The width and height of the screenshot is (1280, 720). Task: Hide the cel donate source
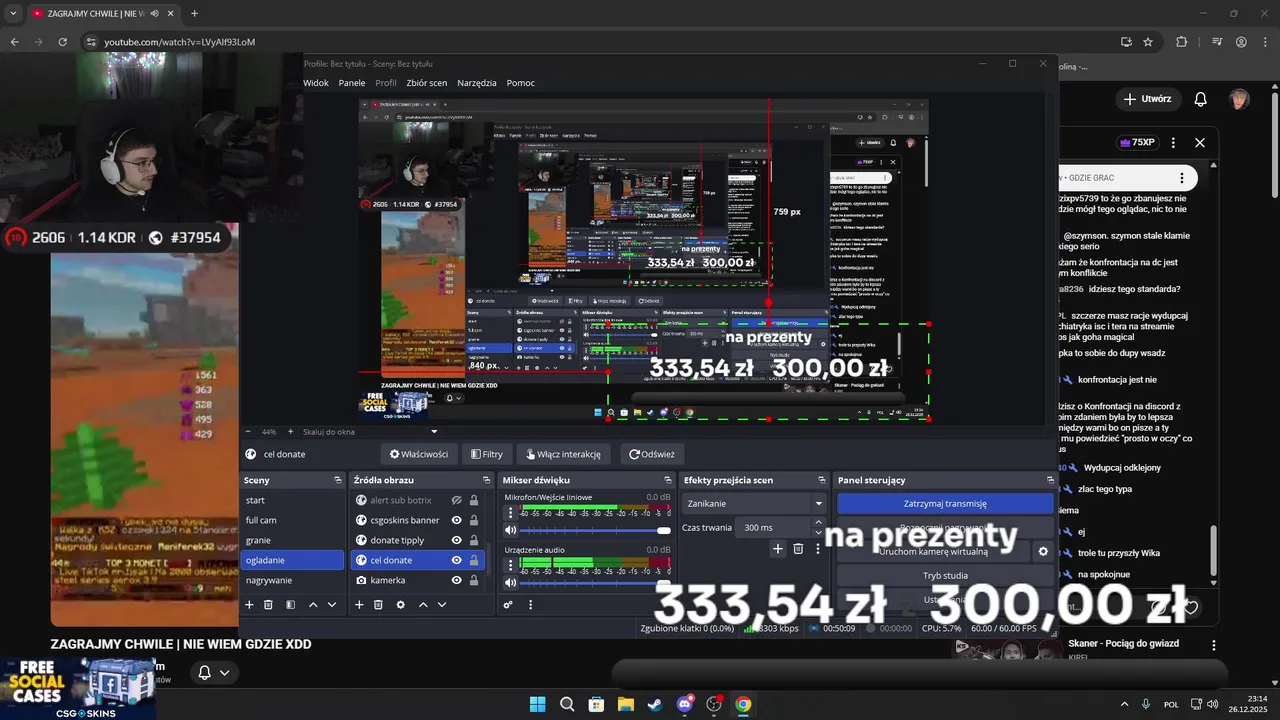coord(456,560)
